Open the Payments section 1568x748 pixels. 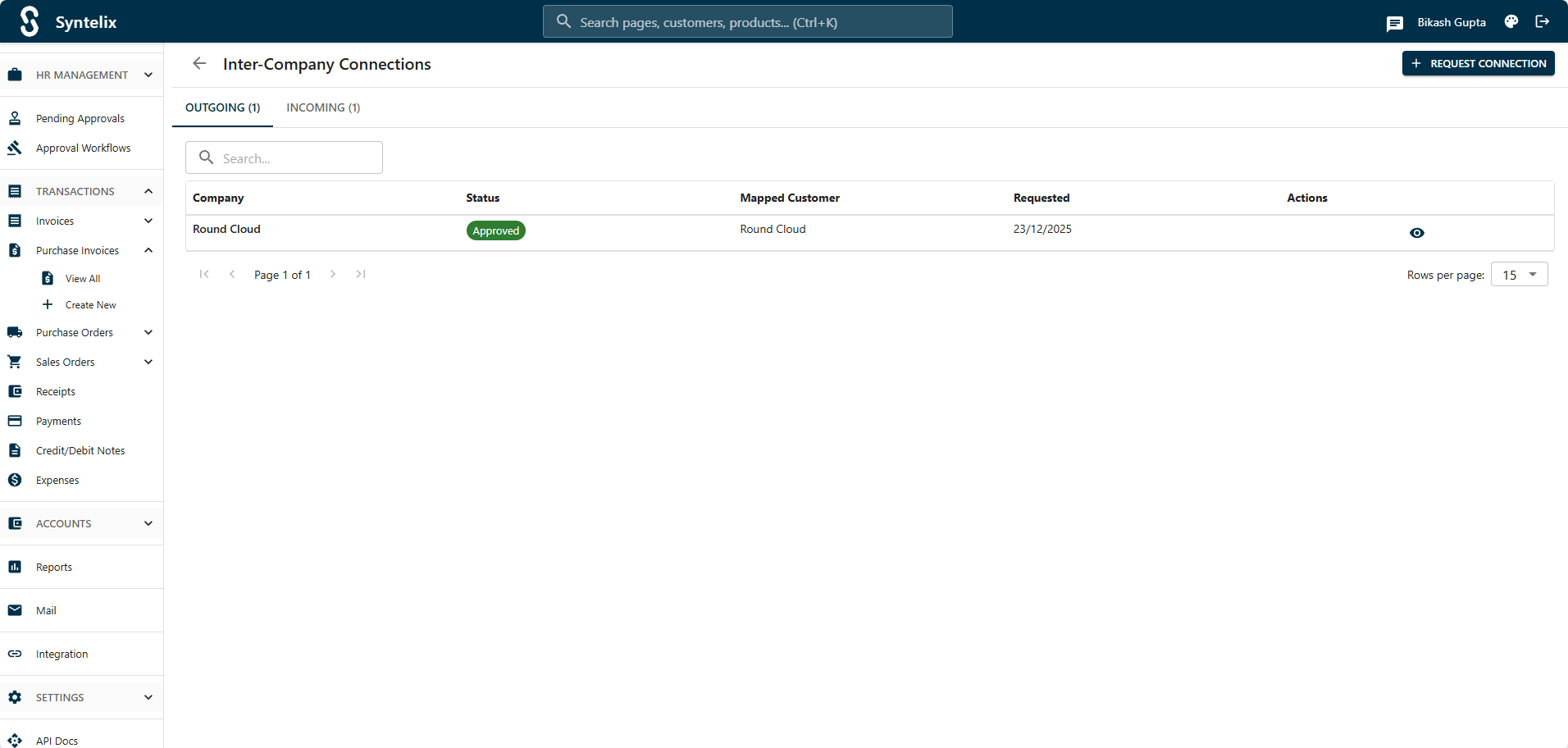[57, 421]
